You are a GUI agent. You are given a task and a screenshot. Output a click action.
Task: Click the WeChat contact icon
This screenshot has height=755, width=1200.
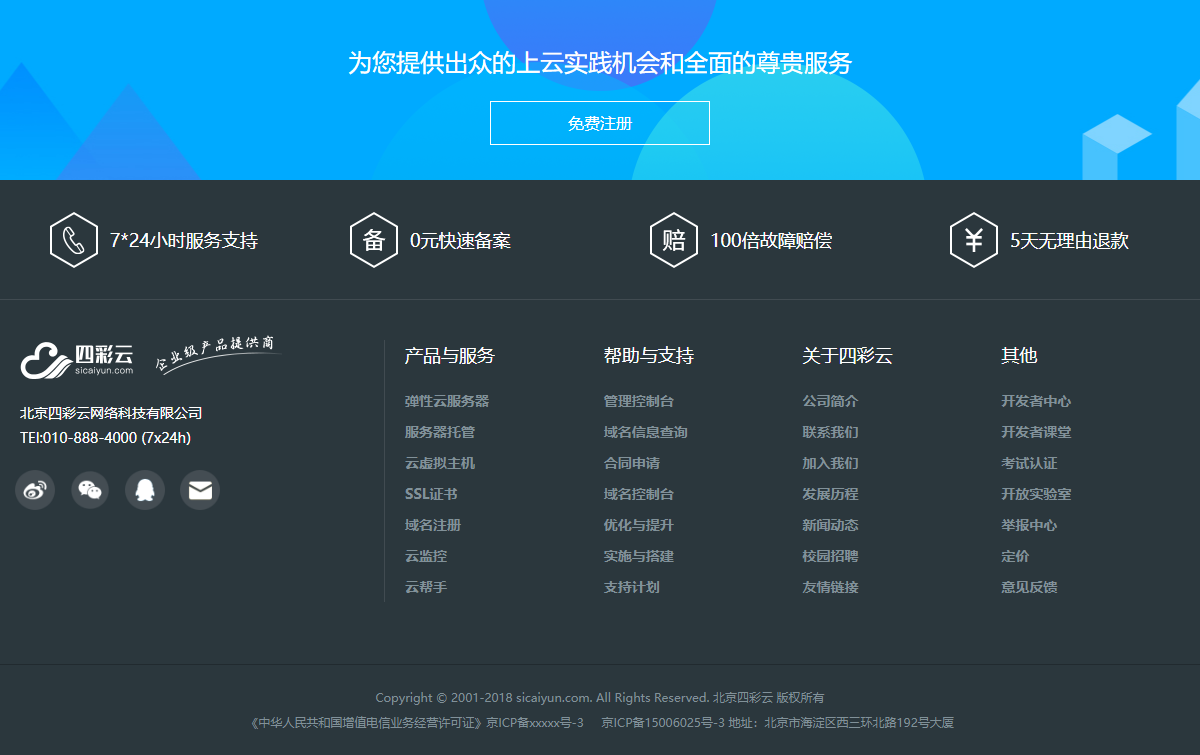click(89, 490)
